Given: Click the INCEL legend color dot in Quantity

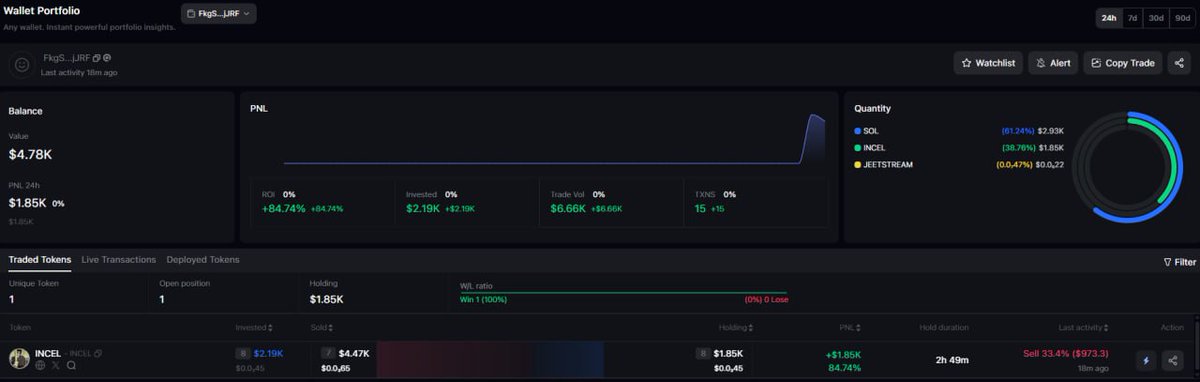Looking at the screenshot, I should 857,148.
